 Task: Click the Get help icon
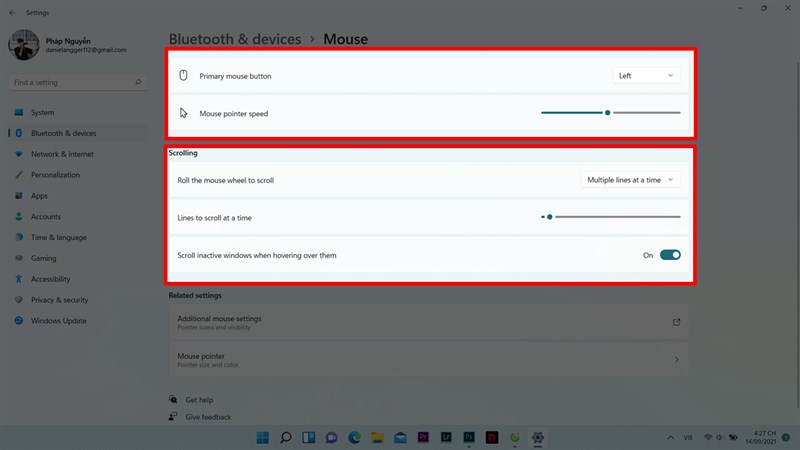(x=173, y=399)
